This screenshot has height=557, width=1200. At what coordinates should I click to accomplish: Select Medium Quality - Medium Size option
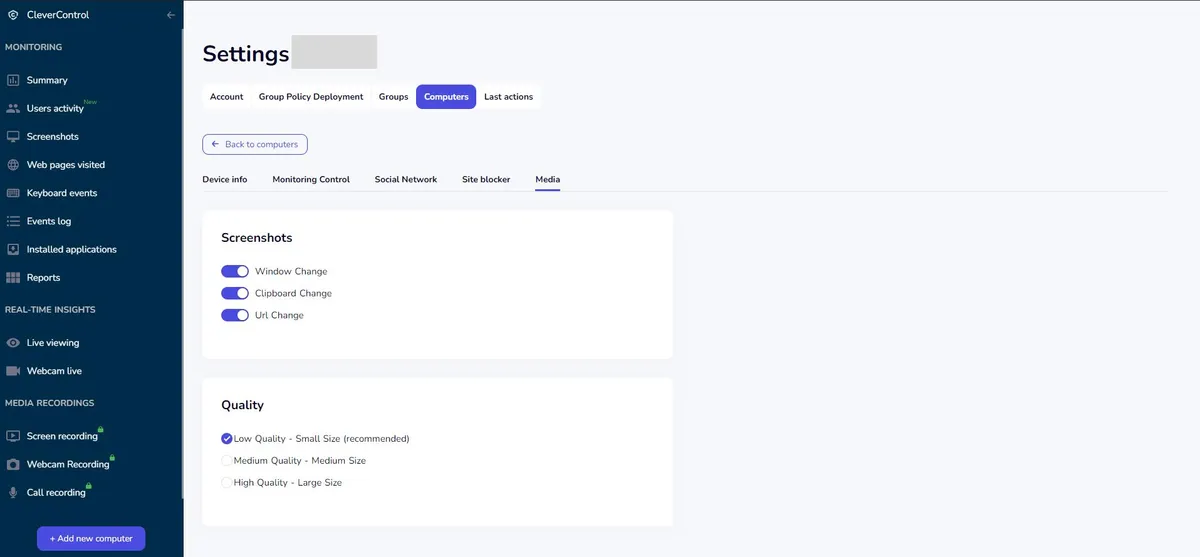[227, 461]
